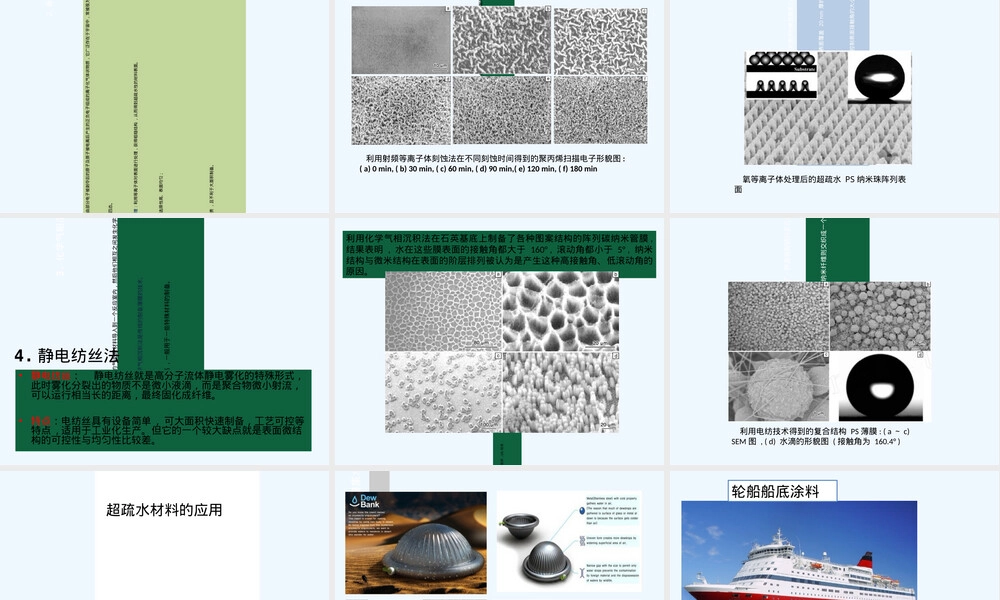Select the cruise ship photo slide
This screenshot has width=1000, height=600.
click(834, 535)
